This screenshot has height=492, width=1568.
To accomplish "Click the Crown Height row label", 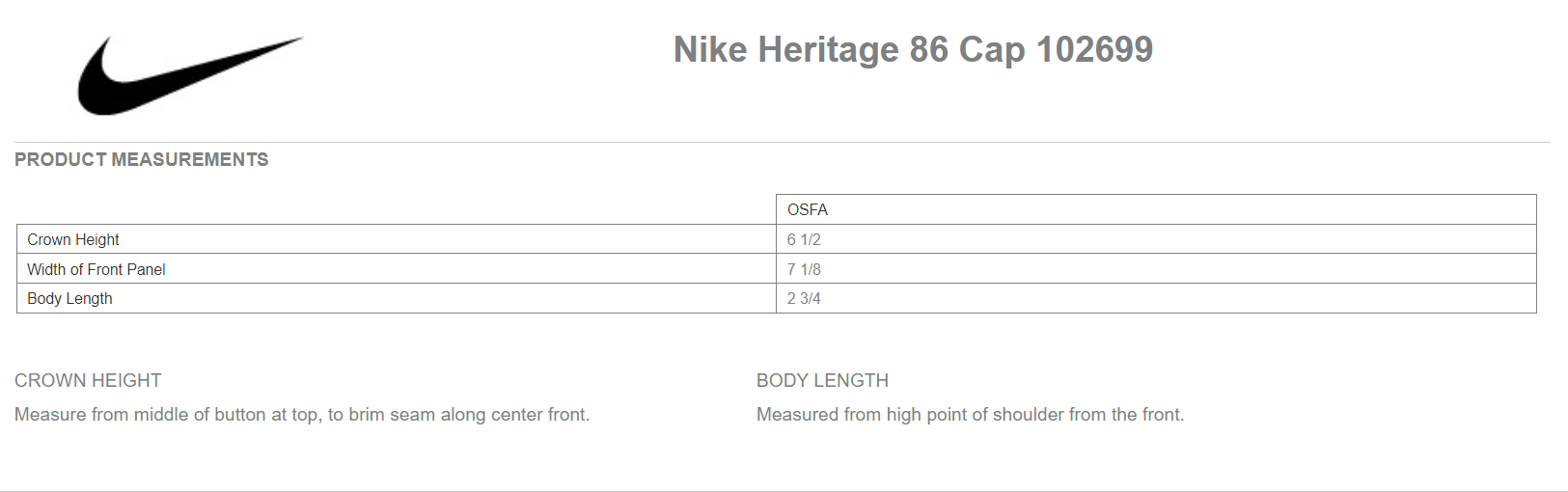I will [x=73, y=239].
